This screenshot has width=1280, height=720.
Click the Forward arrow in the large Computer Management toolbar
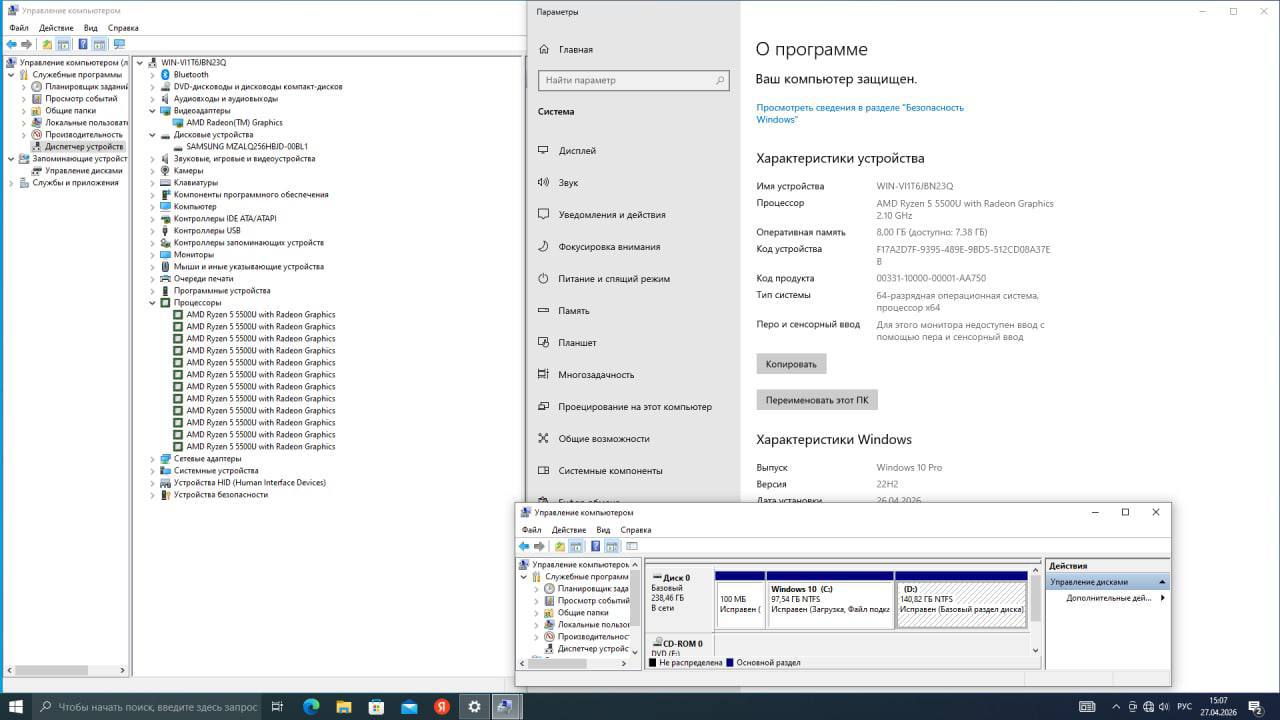27,44
